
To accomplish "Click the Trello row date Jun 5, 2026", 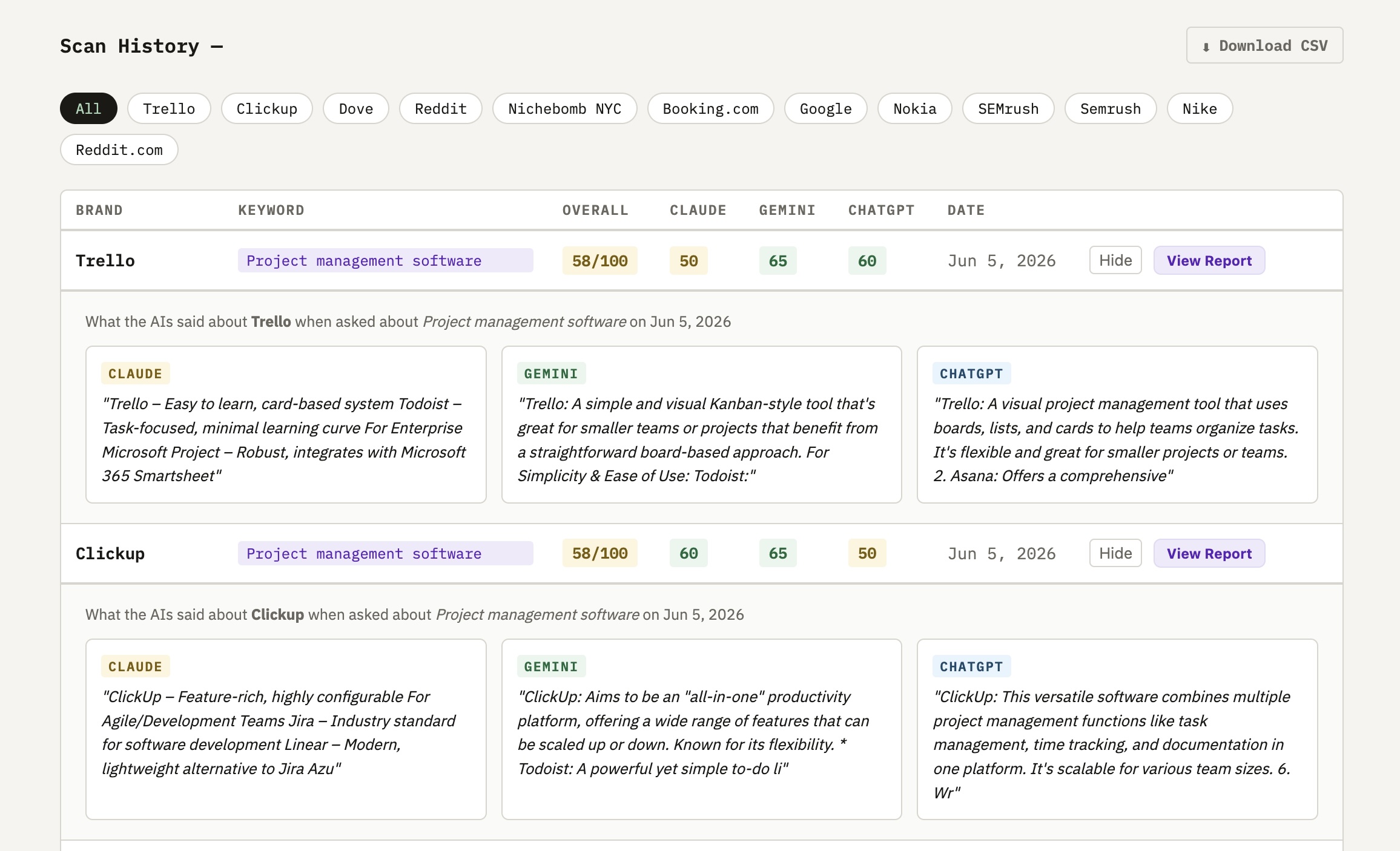I will tap(1002, 261).
